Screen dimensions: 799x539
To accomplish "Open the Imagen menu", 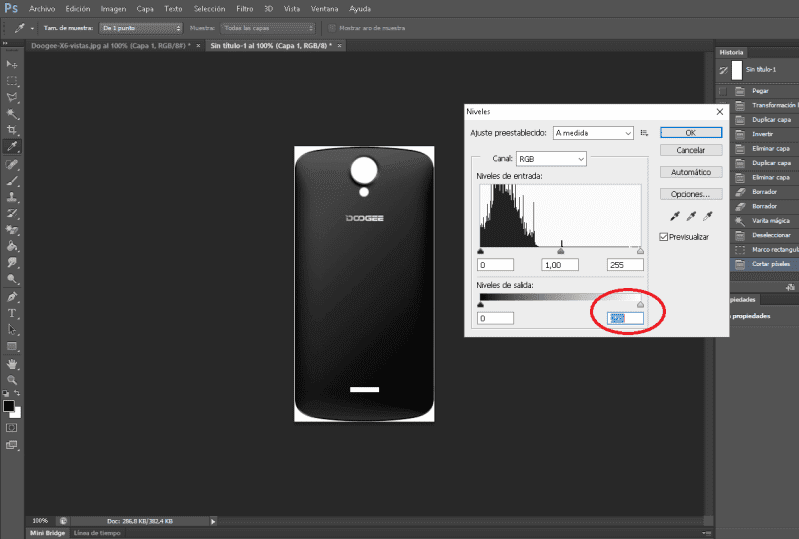I will [113, 9].
